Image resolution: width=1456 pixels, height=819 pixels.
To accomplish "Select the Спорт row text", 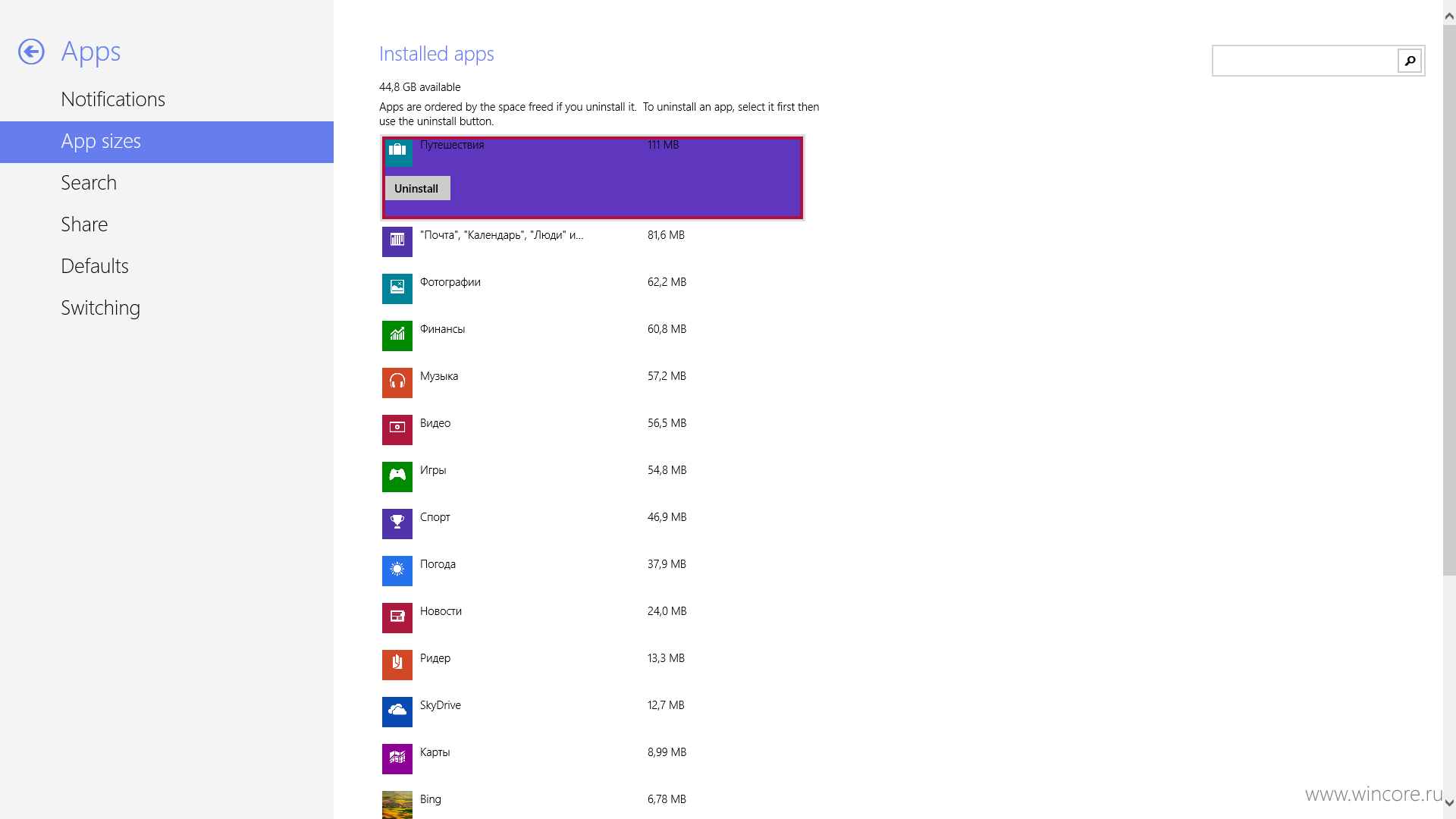I will click(x=435, y=517).
